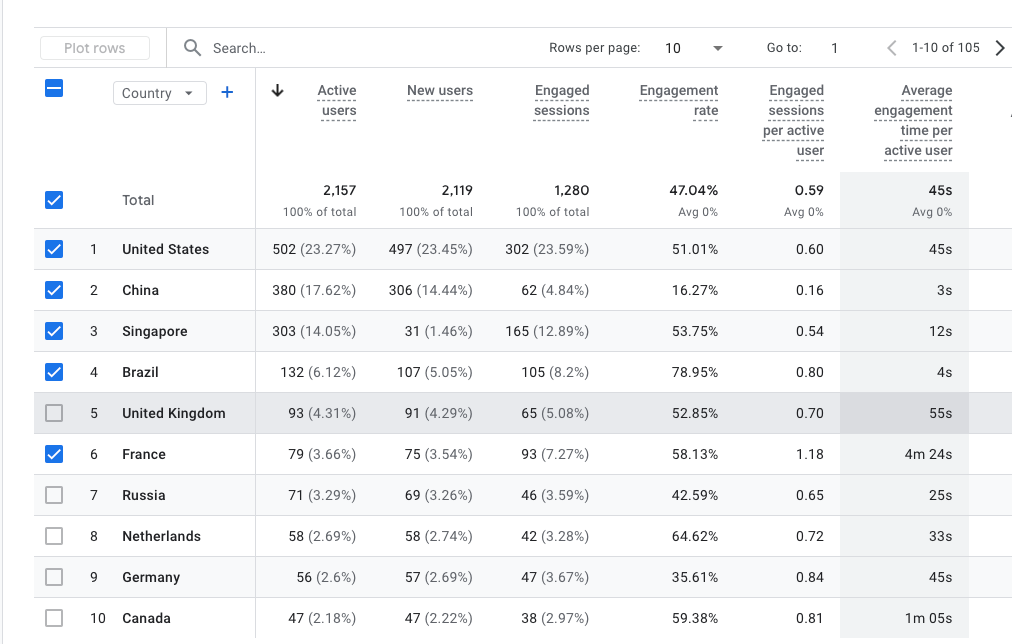Click the search magnifier icon
Image resolution: width=1036 pixels, height=644 pixels.
[192, 48]
